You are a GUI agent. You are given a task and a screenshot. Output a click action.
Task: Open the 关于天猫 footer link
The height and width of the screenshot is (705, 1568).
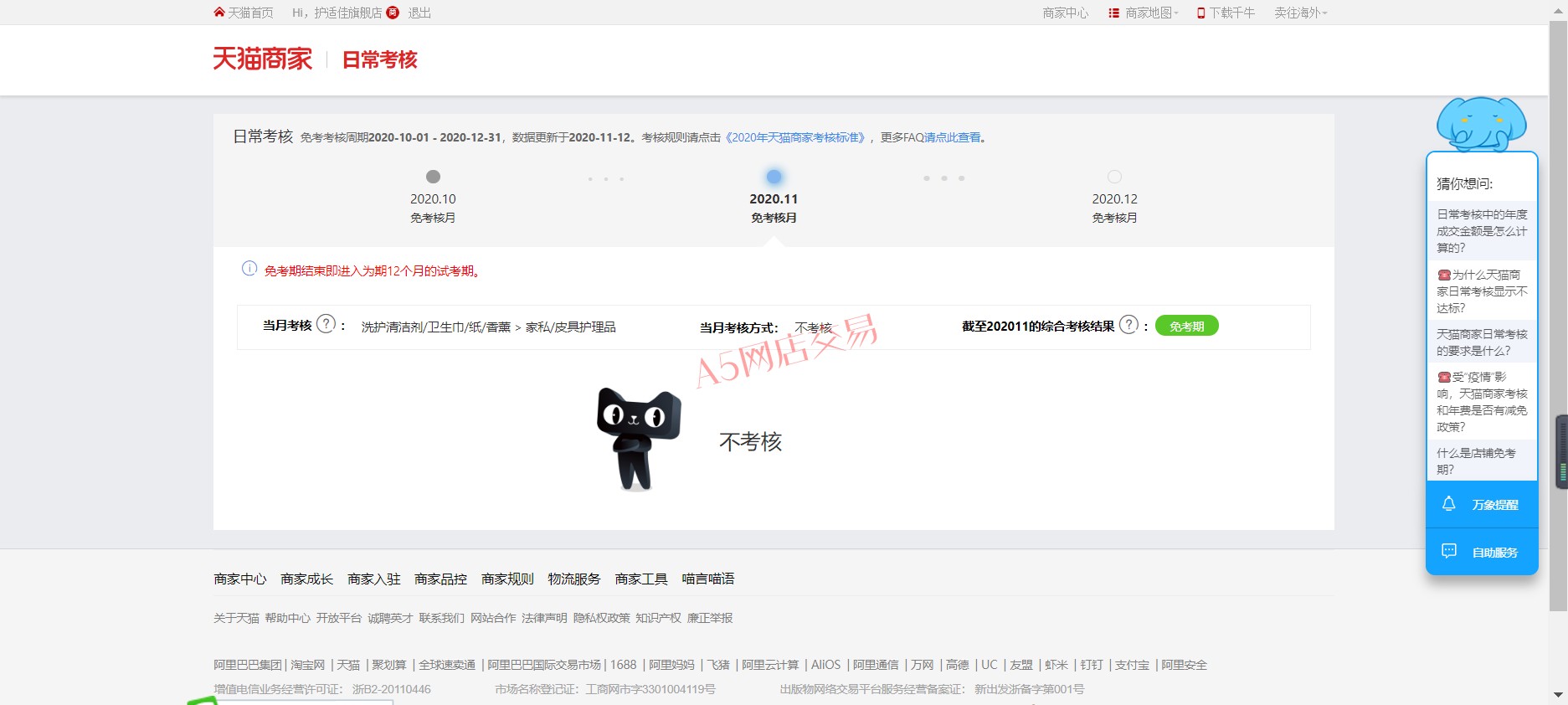click(x=236, y=618)
